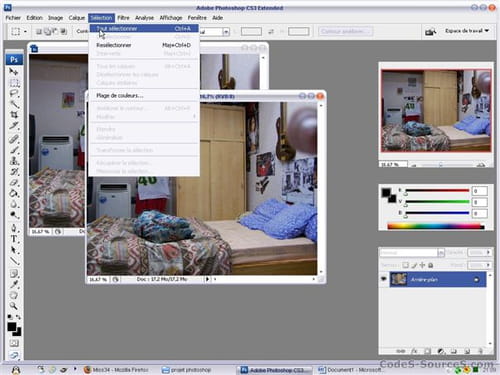This screenshot has width=500, height=375.
Task: Reset default foreground and background colors
Action: (10, 317)
